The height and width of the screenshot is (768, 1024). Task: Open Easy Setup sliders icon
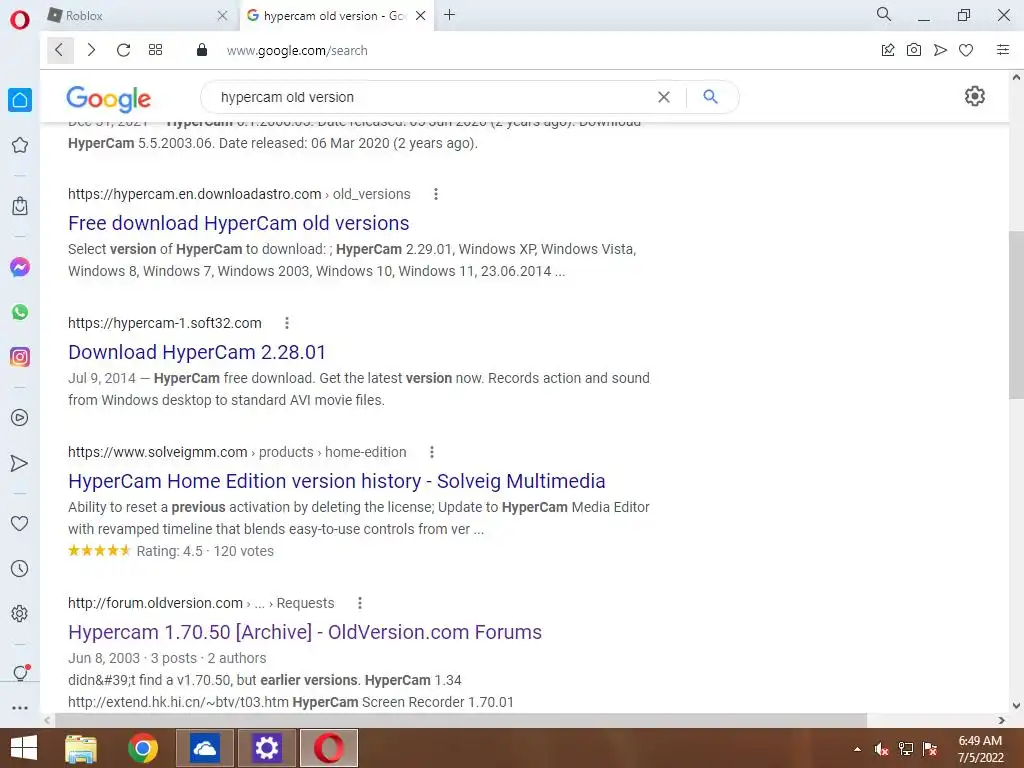click(x=1003, y=50)
